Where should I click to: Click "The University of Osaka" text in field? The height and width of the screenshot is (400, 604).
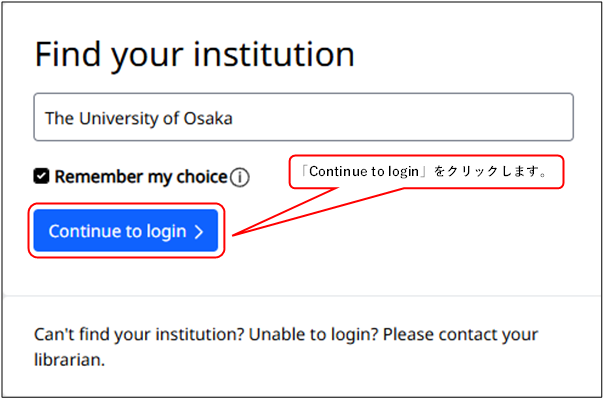pyautogui.click(x=139, y=118)
